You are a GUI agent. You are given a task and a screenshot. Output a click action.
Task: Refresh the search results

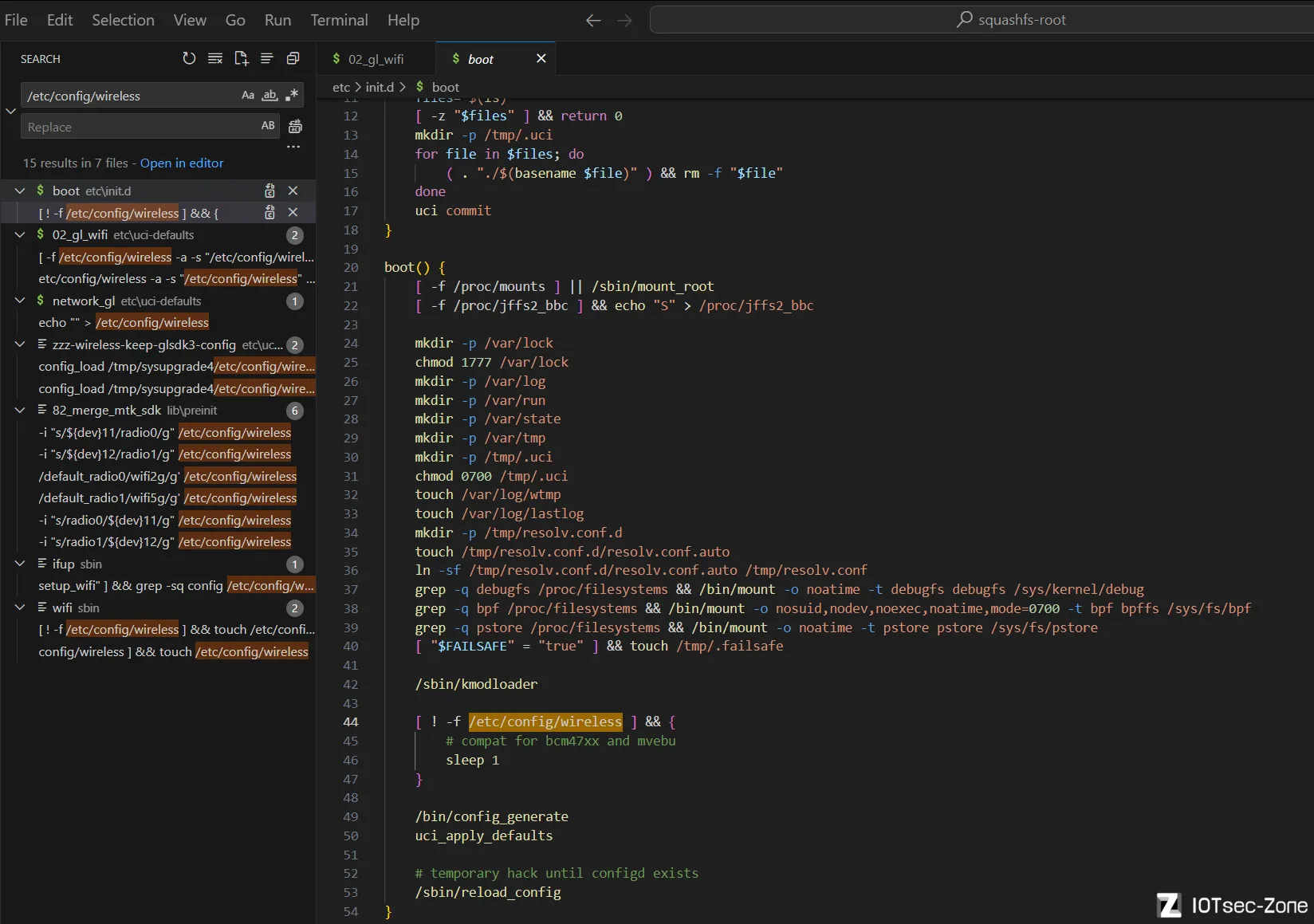(x=189, y=58)
